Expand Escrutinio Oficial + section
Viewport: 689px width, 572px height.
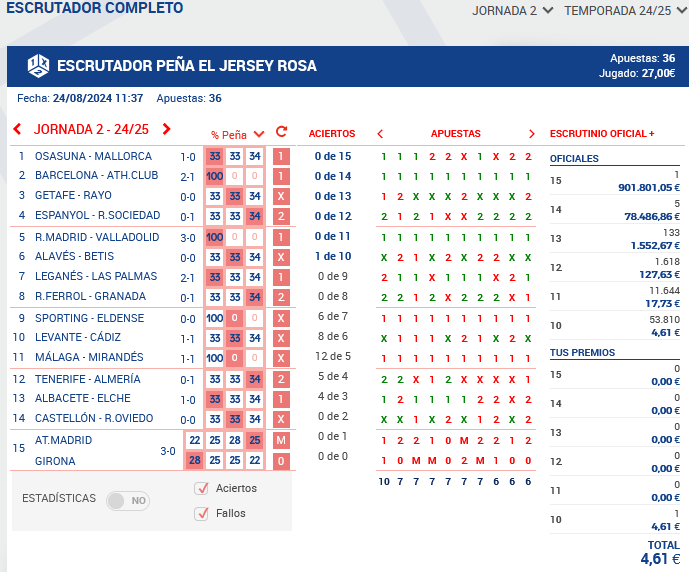[602, 134]
